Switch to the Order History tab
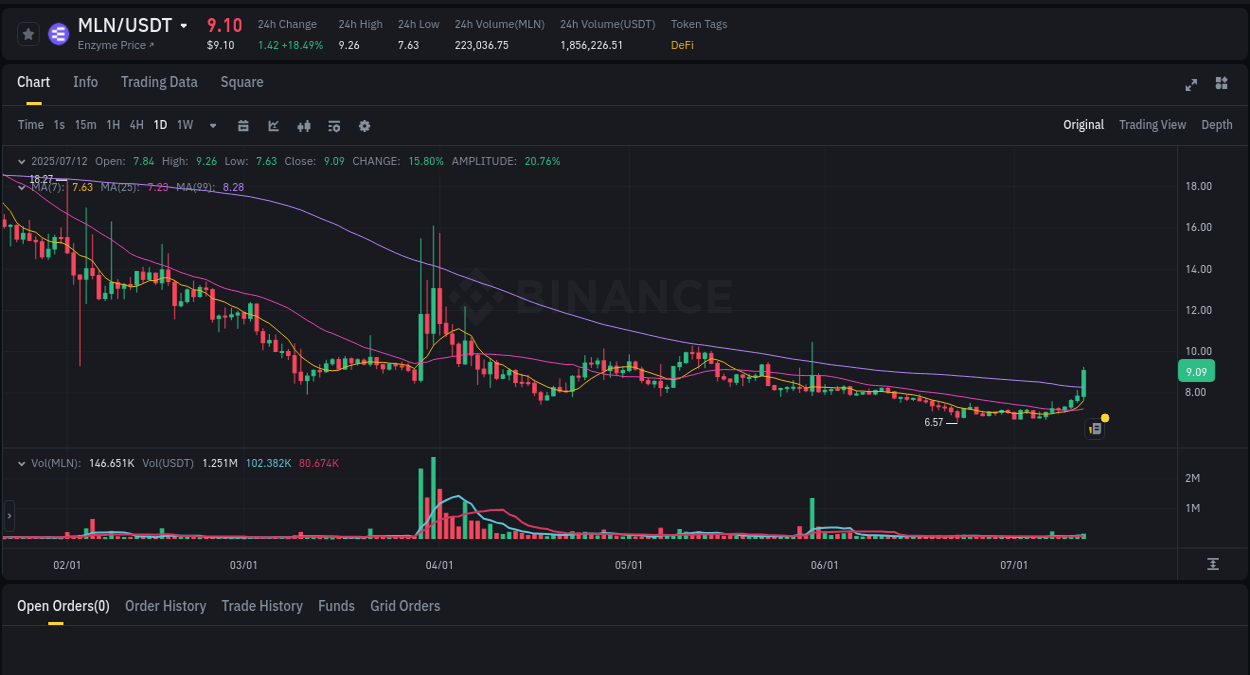Image resolution: width=1250 pixels, height=675 pixels. tap(165, 606)
